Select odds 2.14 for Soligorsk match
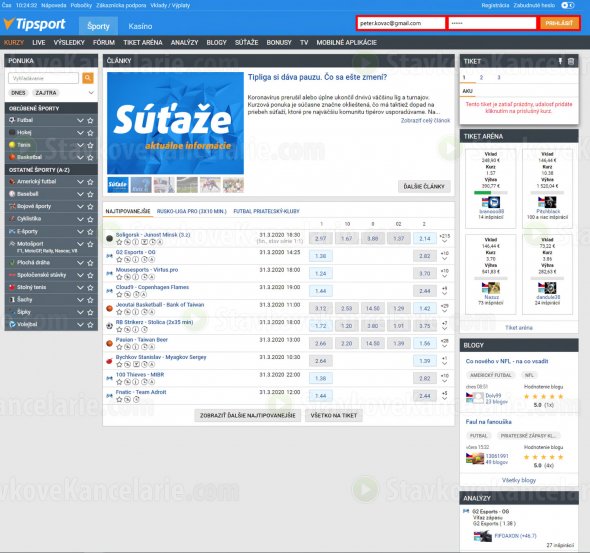The height and width of the screenshot is (553, 590). (425, 239)
